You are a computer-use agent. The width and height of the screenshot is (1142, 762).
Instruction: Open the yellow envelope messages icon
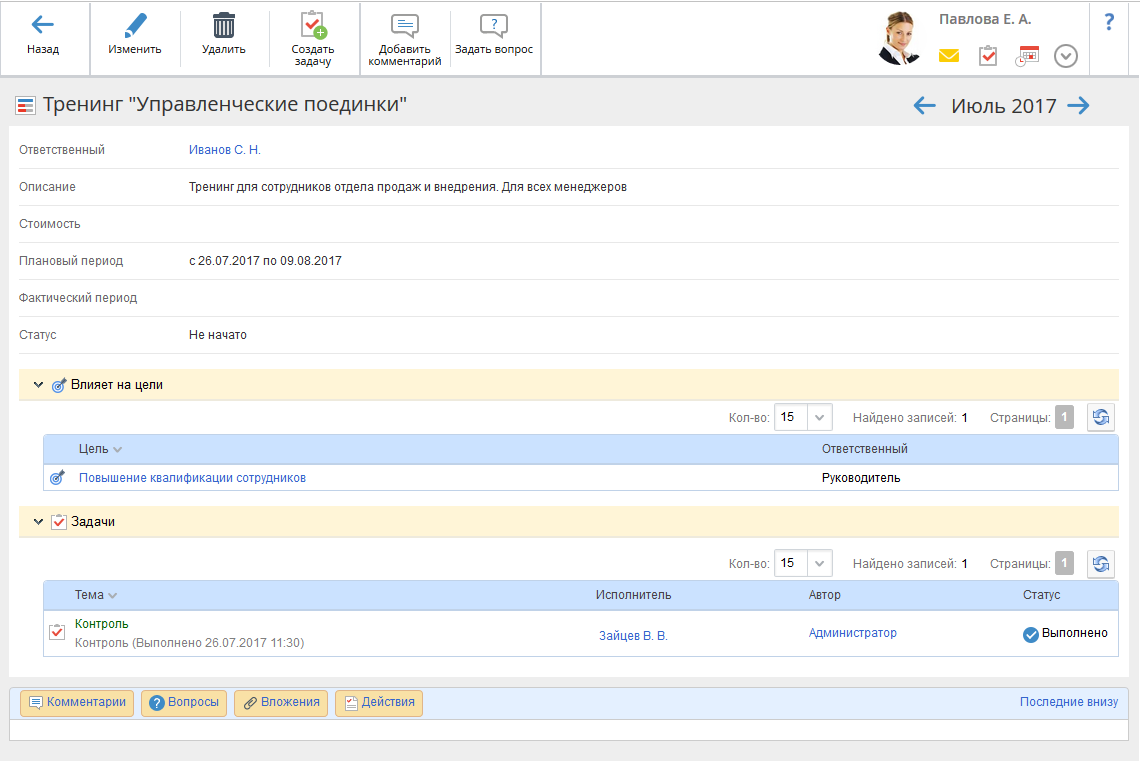coord(948,56)
